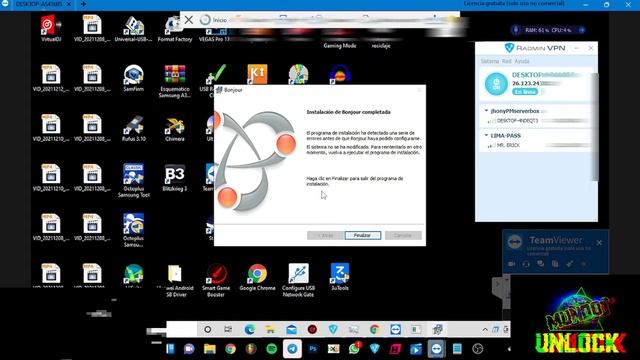Click the En línea status badge
640x360 pixels.
pyautogui.click(x=524, y=92)
